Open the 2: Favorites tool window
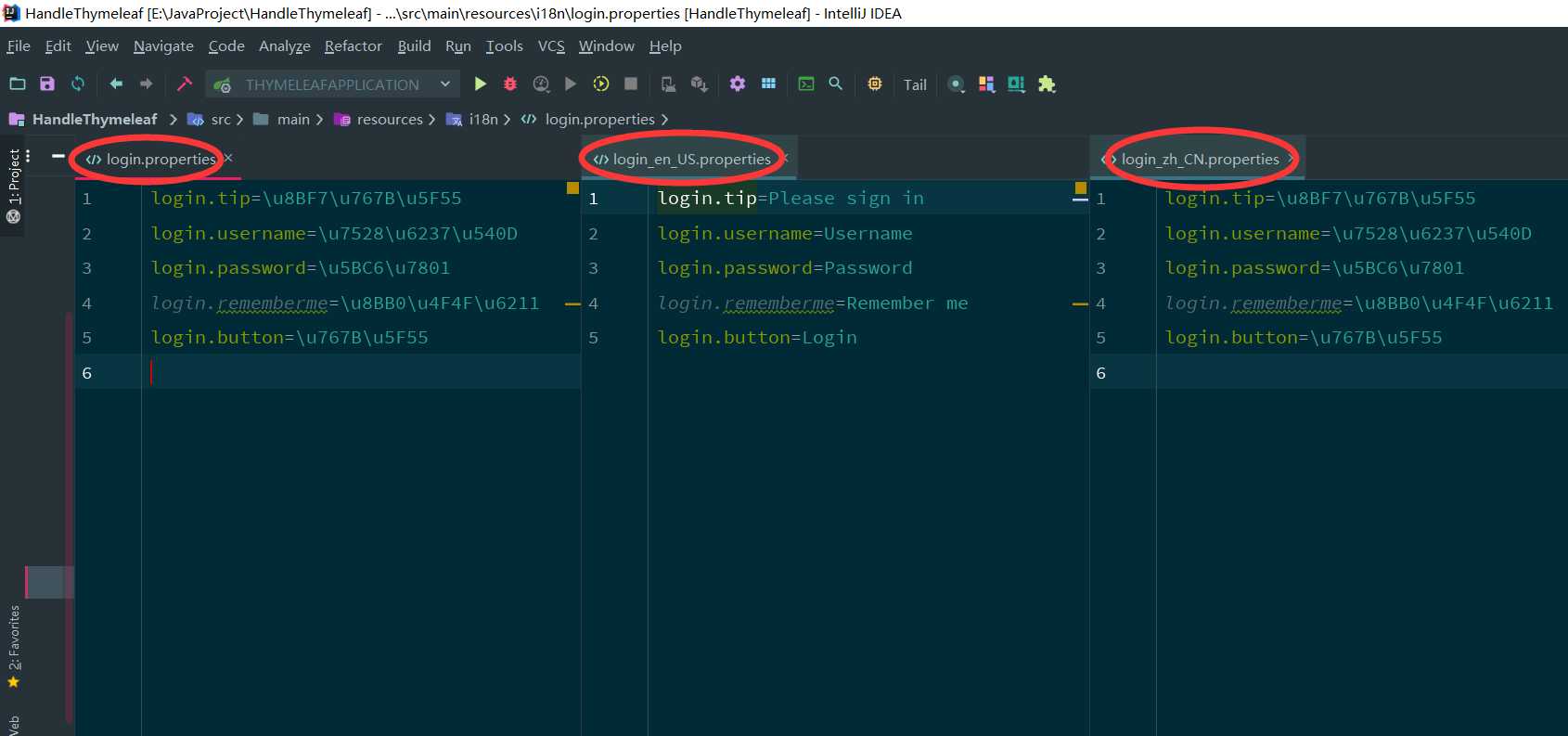Viewport: 1568px width, 736px height. coord(13,646)
